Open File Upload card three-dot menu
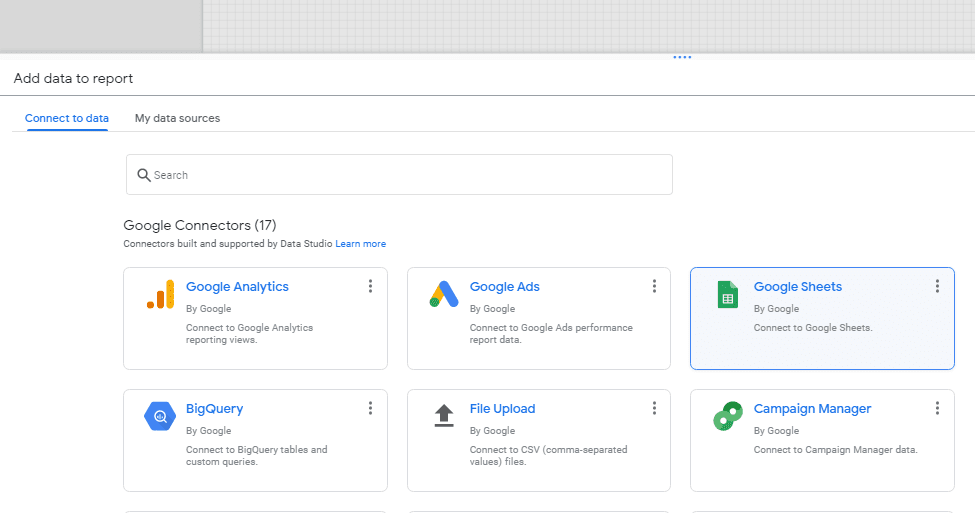The width and height of the screenshot is (975, 513). tap(654, 408)
